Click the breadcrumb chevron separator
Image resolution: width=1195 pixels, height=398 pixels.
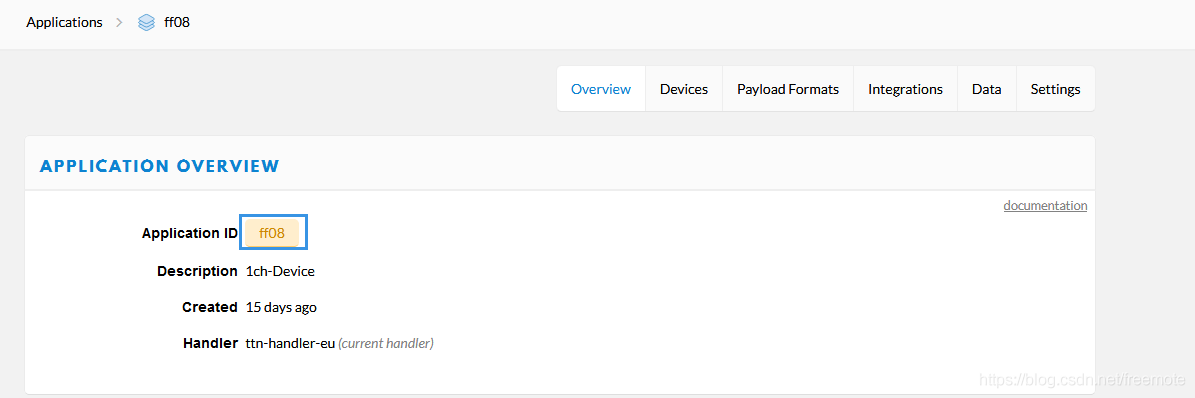119,23
